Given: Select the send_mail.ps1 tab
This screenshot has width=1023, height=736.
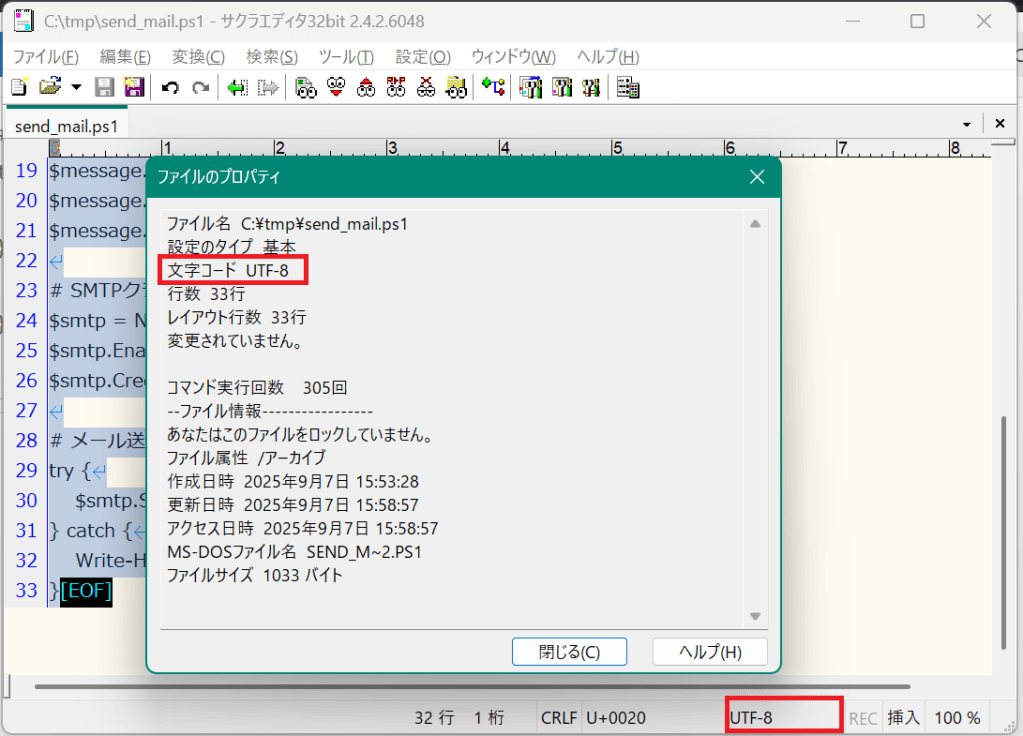Looking at the screenshot, I should pos(66,126).
